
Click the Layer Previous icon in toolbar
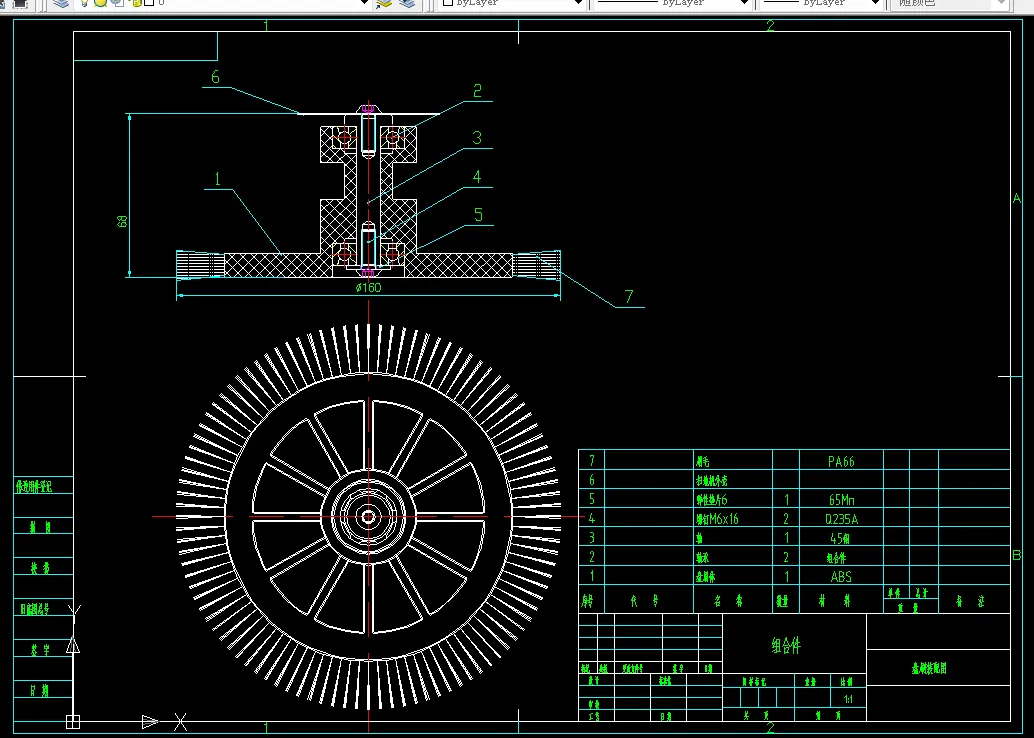pos(408,3)
